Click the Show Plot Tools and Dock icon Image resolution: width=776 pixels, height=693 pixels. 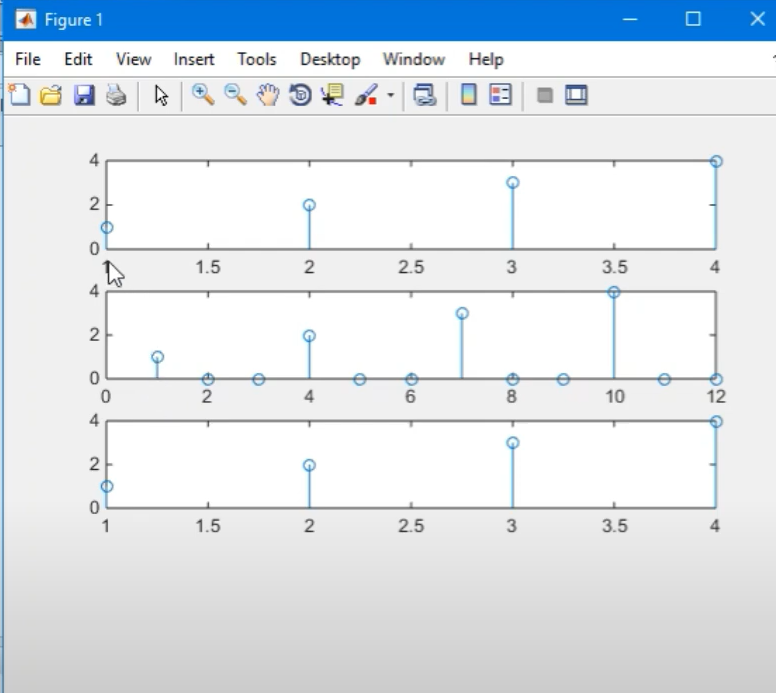(576, 95)
